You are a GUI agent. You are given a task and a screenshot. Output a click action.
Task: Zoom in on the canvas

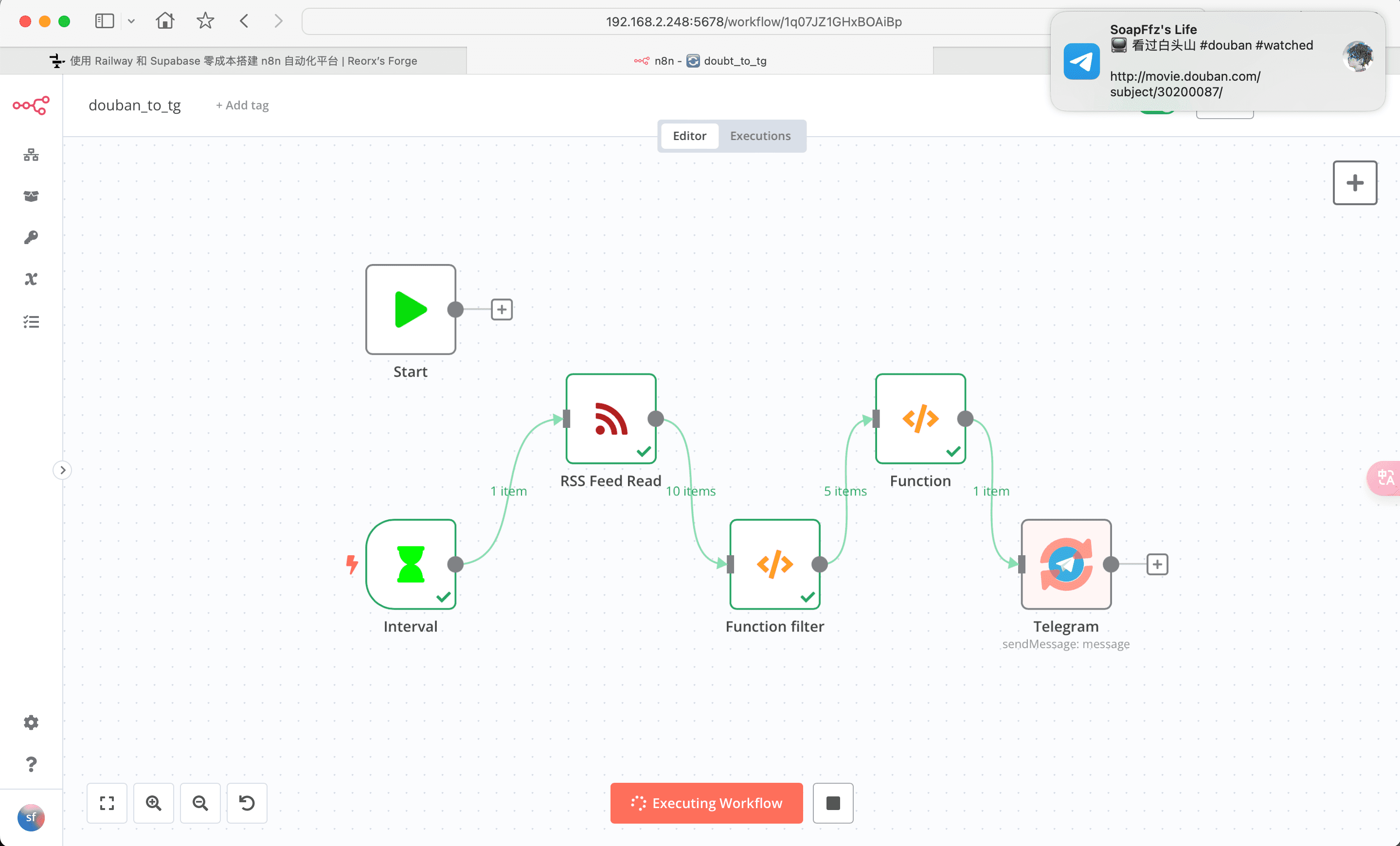(153, 803)
